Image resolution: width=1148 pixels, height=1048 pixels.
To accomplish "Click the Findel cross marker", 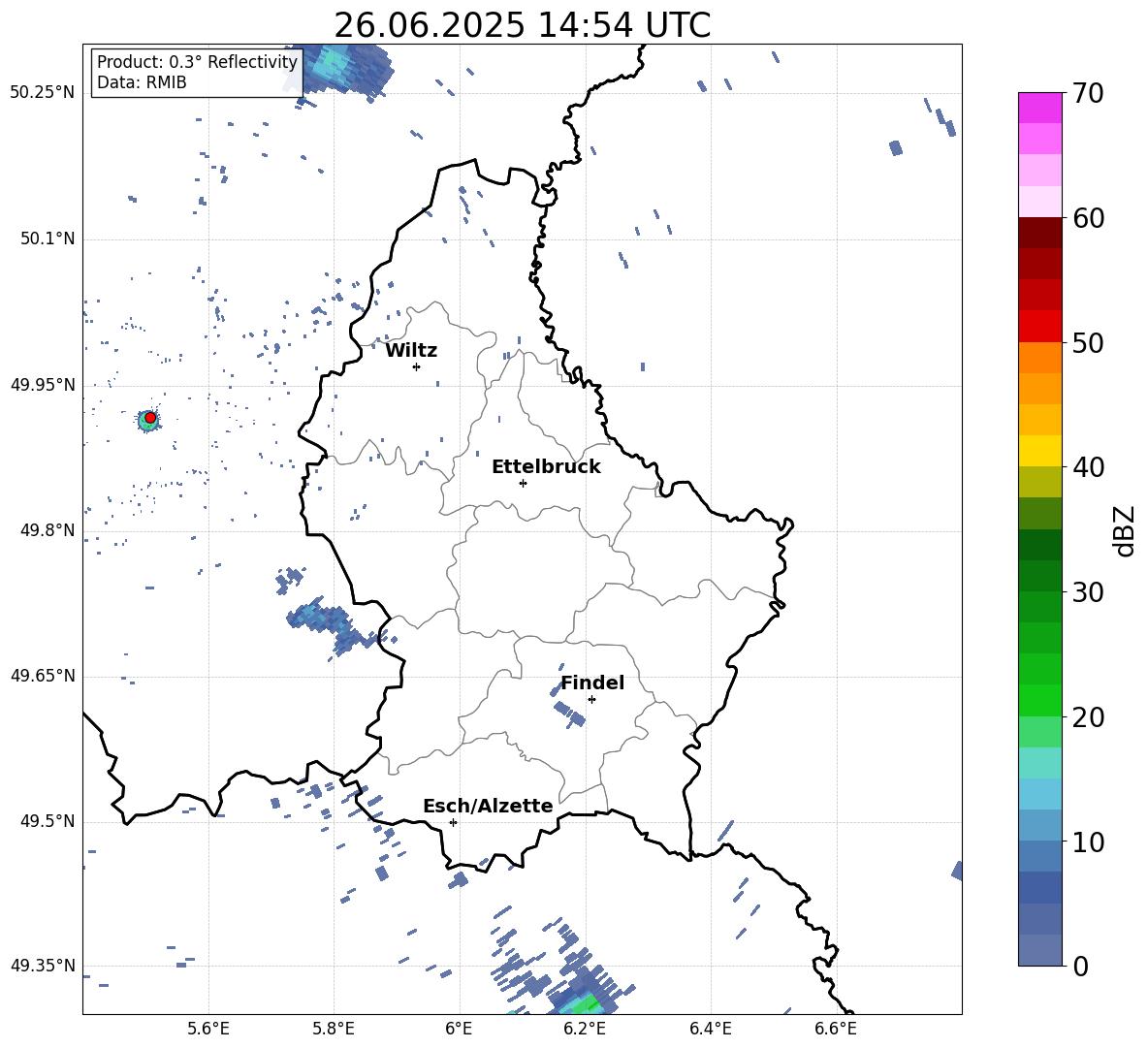I will tap(591, 700).
